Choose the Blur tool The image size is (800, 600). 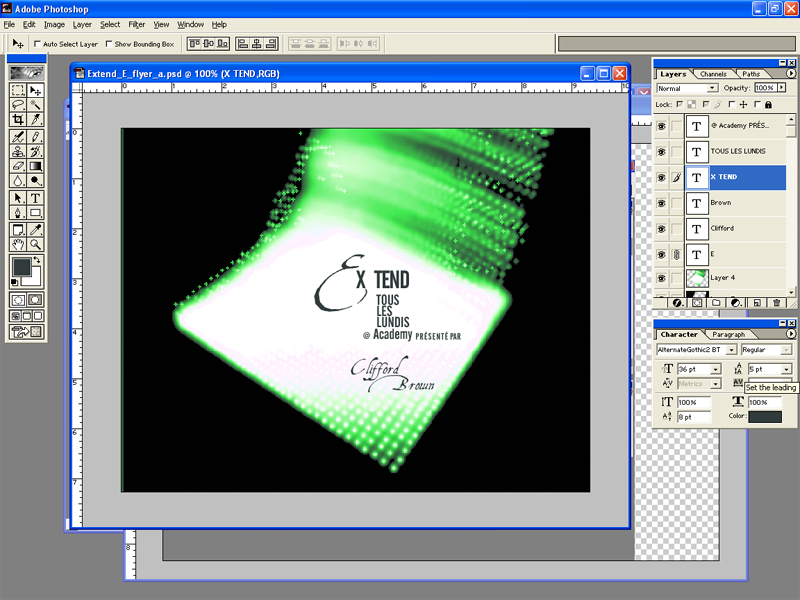(18, 180)
